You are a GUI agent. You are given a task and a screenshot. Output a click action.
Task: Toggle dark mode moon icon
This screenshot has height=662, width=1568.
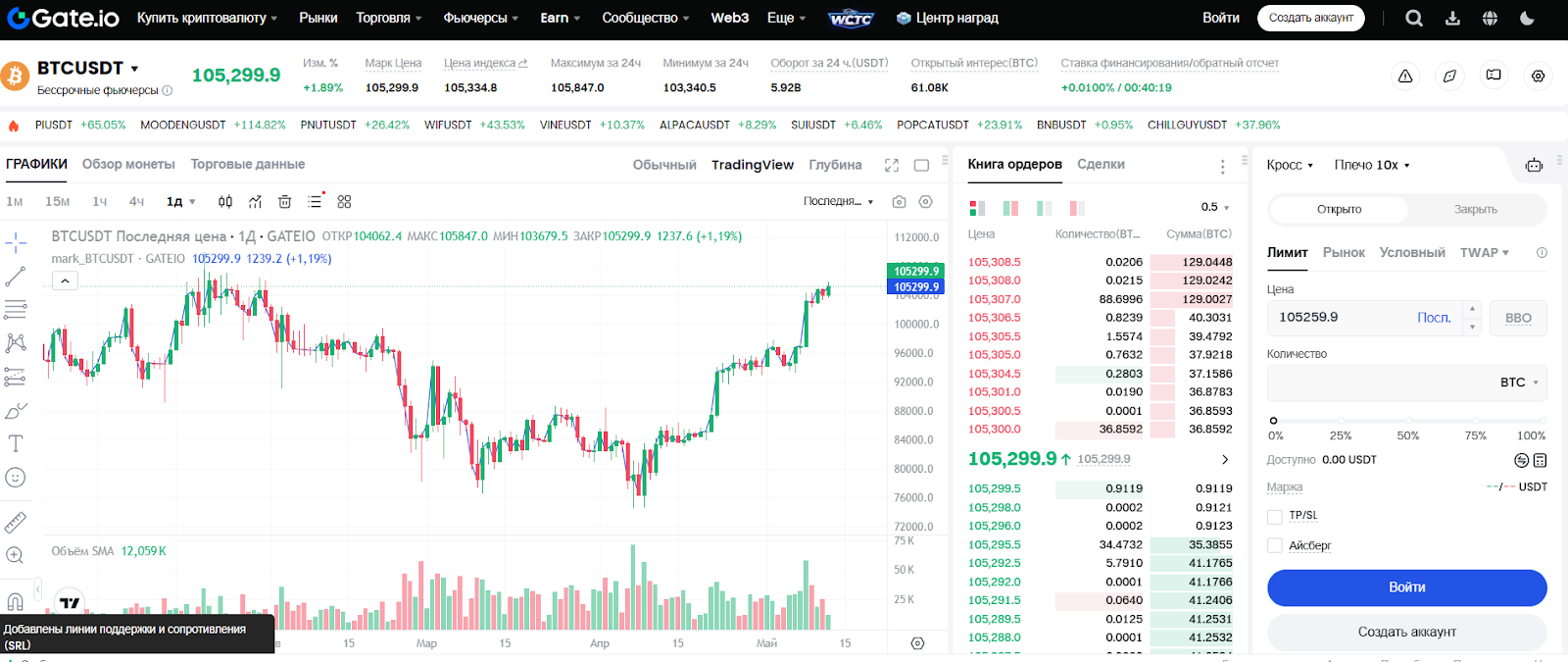(x=1527, y=18)
